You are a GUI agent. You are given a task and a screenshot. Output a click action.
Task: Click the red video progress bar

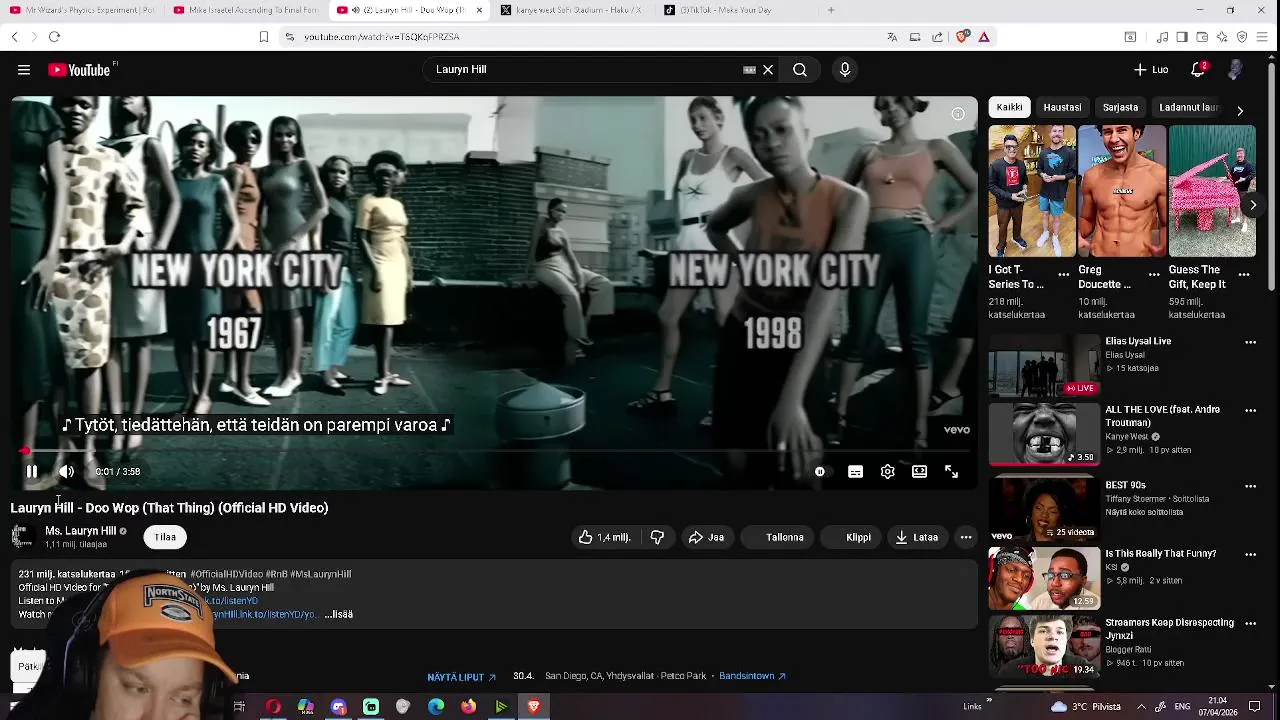click(x=495, y=451)
